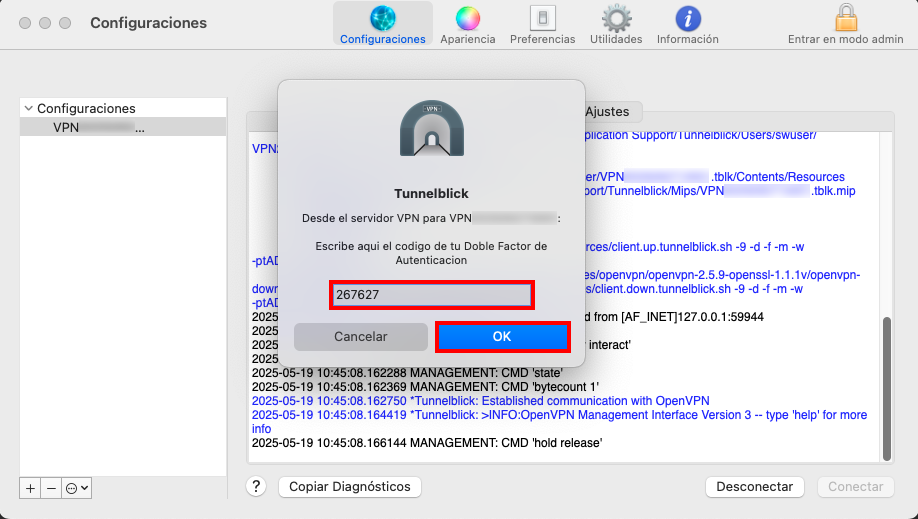Open the Utilidades gear icon
This screenshot has width=918, height=519.
point(616,18)
